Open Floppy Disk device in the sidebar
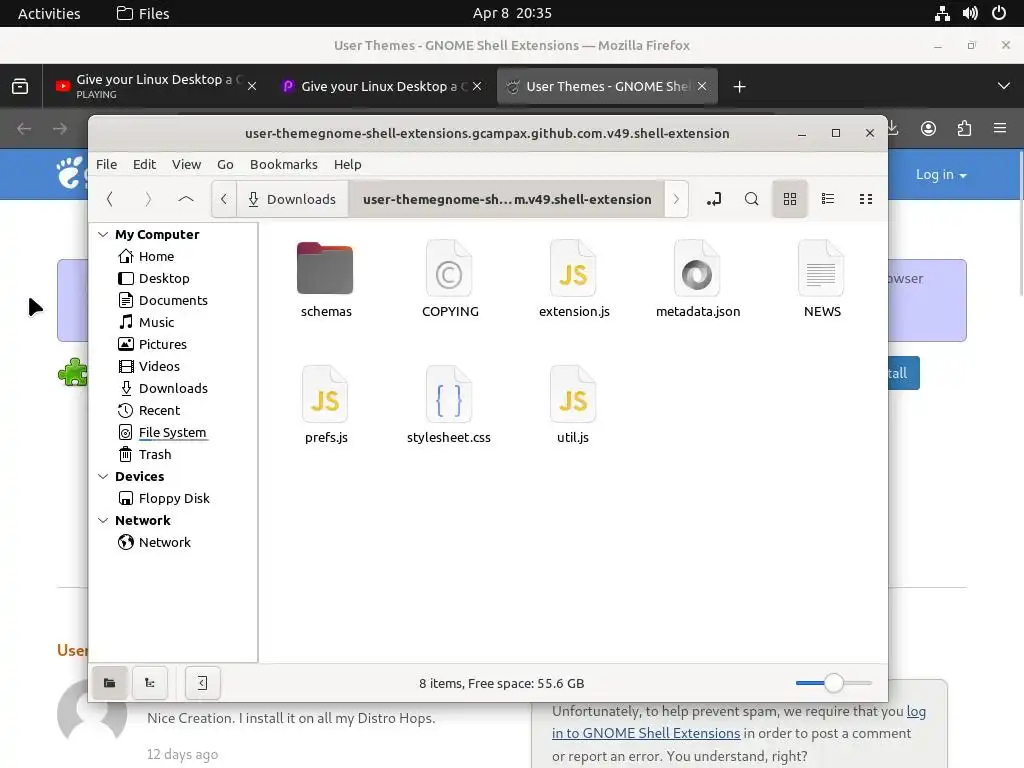 [x=173, y=499]
